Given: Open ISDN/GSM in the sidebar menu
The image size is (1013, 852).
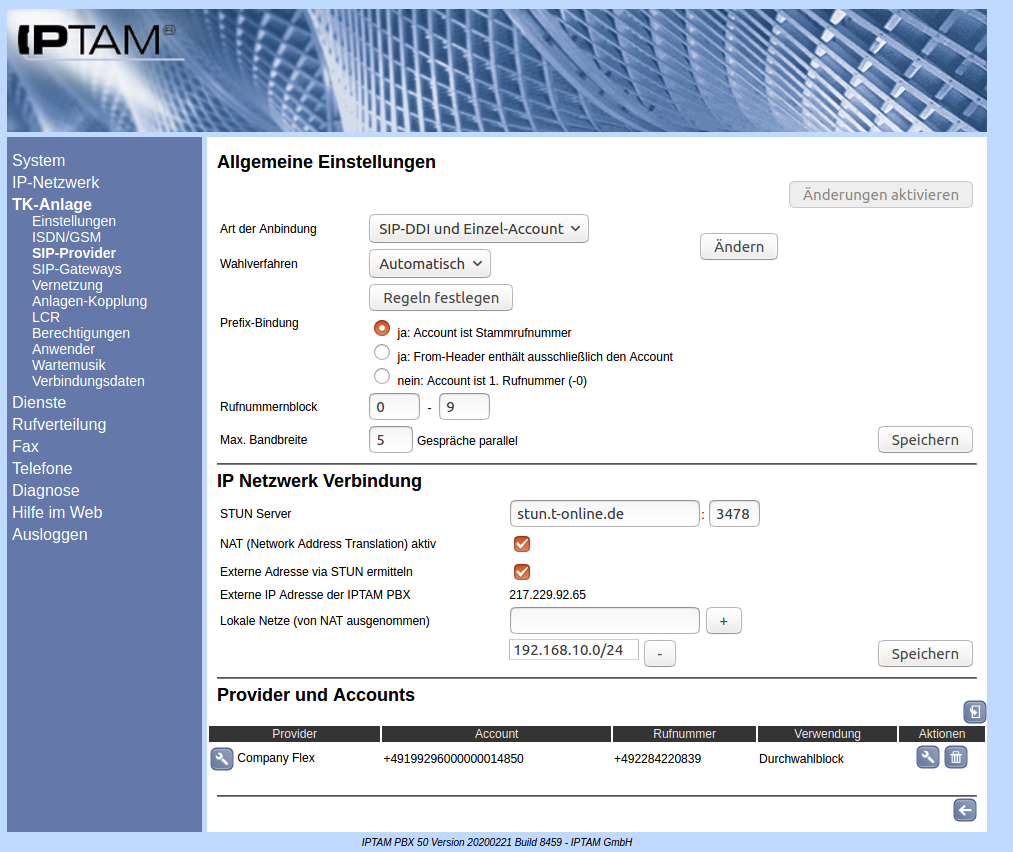Looking at the screenshot, I should [66, 237].
